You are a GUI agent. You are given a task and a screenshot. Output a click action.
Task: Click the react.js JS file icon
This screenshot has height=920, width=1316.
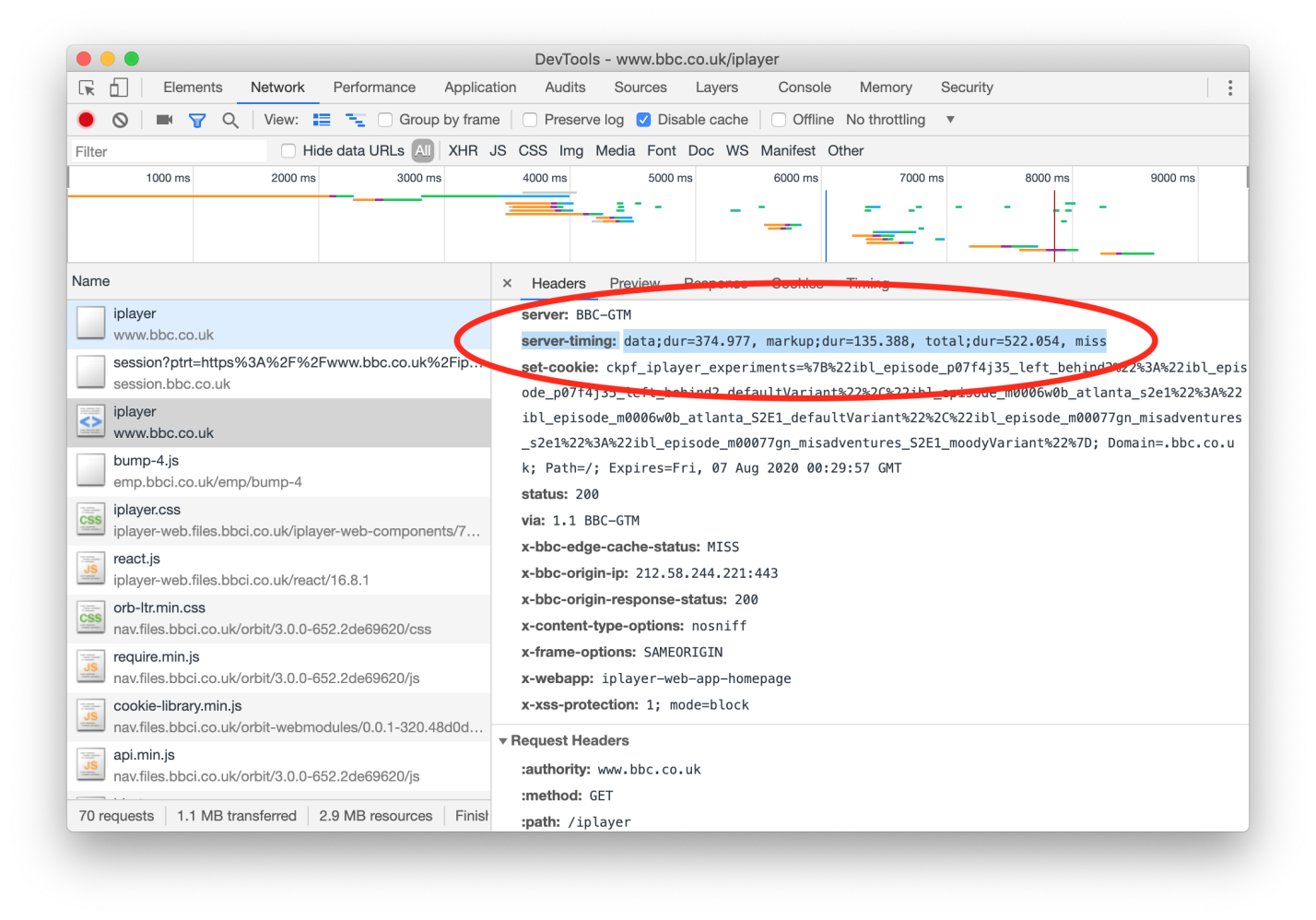pyautogui.click(x=90, y=569)
